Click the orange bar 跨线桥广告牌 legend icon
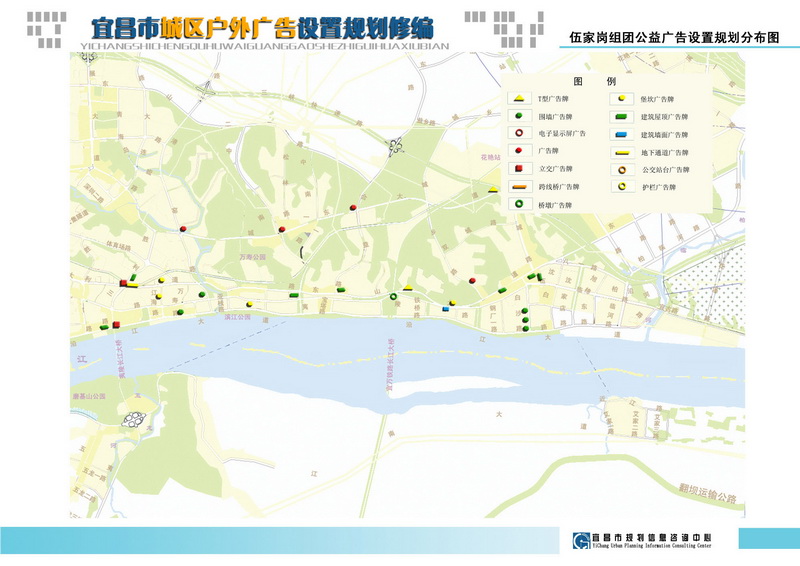The width and height of the screenshot is (800, 566). click(520, 186)
